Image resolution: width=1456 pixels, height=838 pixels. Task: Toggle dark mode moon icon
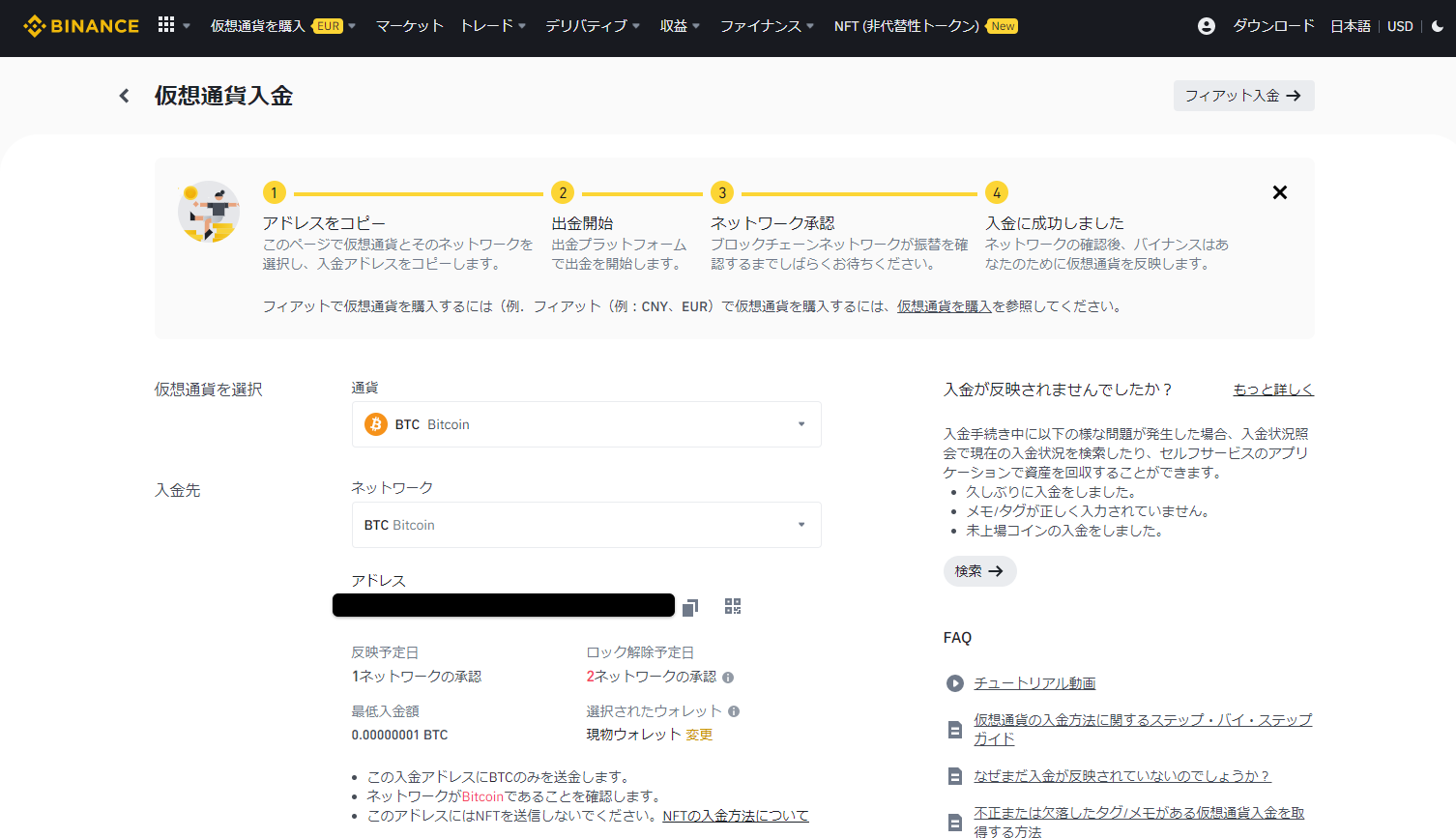tap(1438, 26)
